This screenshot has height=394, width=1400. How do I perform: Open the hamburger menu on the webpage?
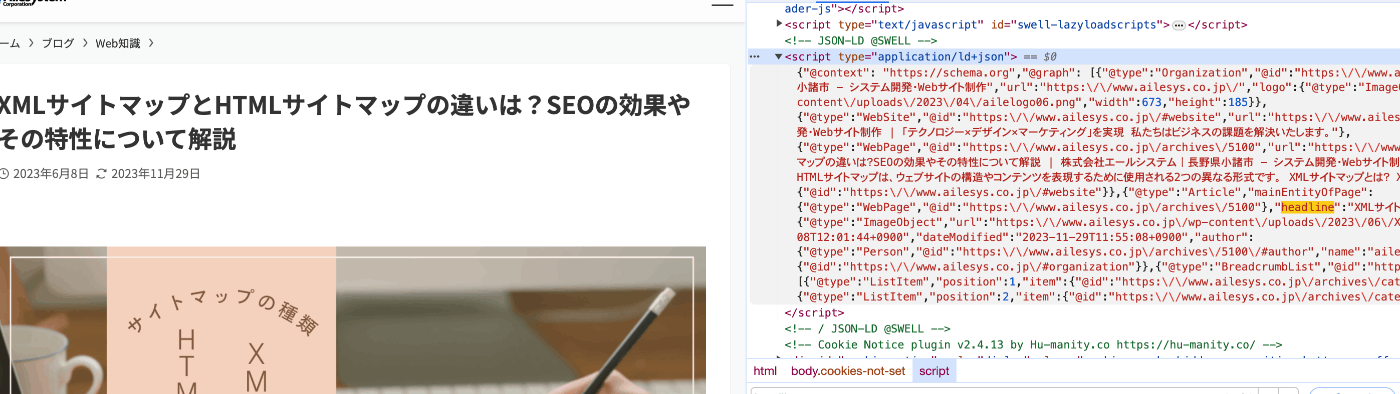point(722,5)
